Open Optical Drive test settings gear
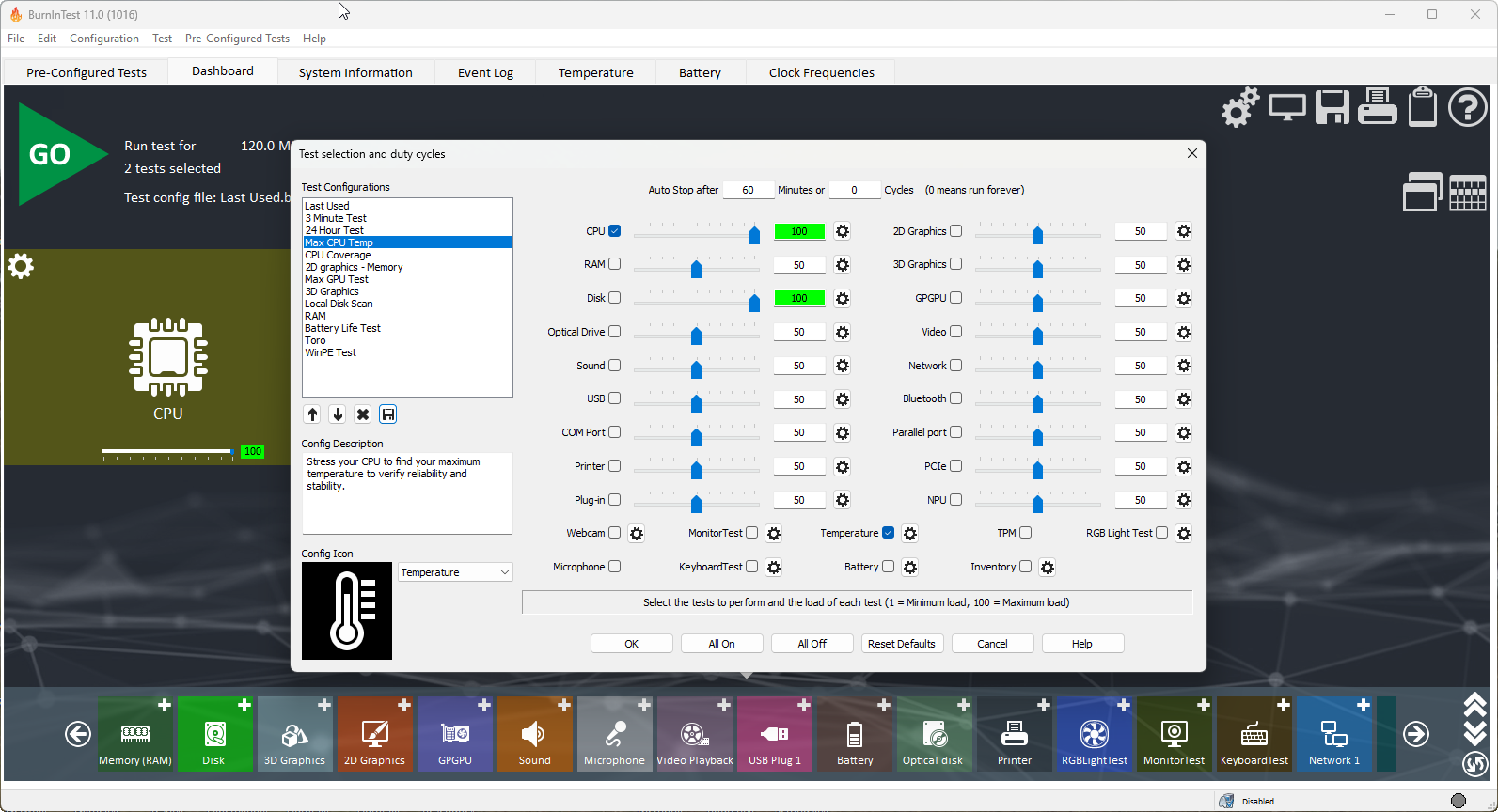Viewport: 1498px width, 812px height. coord(843,333)
